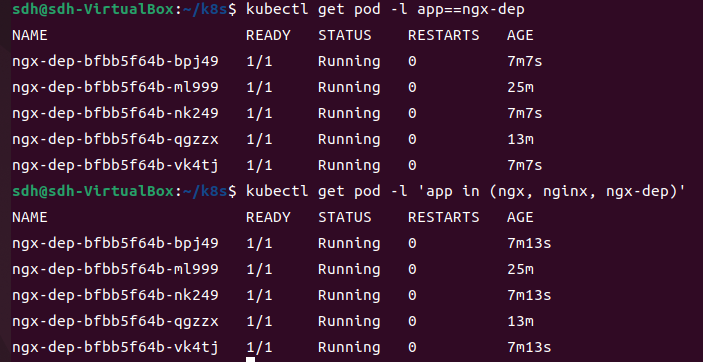Select pod name vk4tj in the 7m7s row
This screenshot has height=362, width=703.
[115, 166]
